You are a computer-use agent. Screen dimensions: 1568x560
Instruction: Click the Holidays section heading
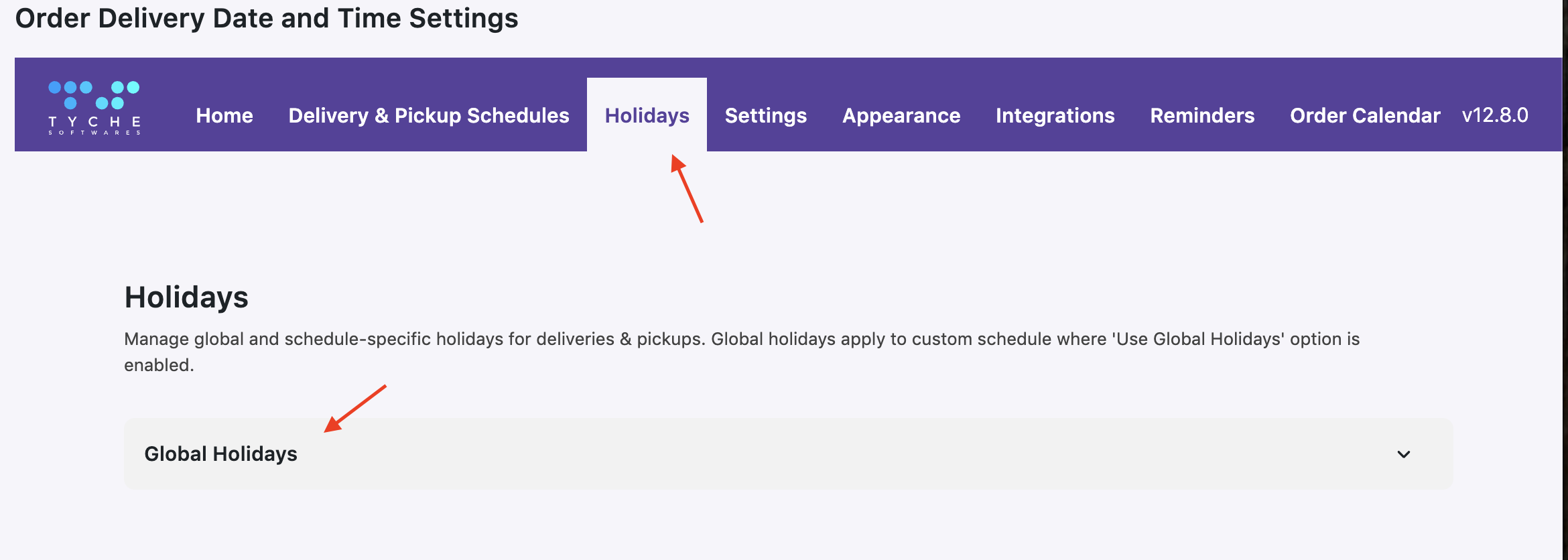(186, 297)
